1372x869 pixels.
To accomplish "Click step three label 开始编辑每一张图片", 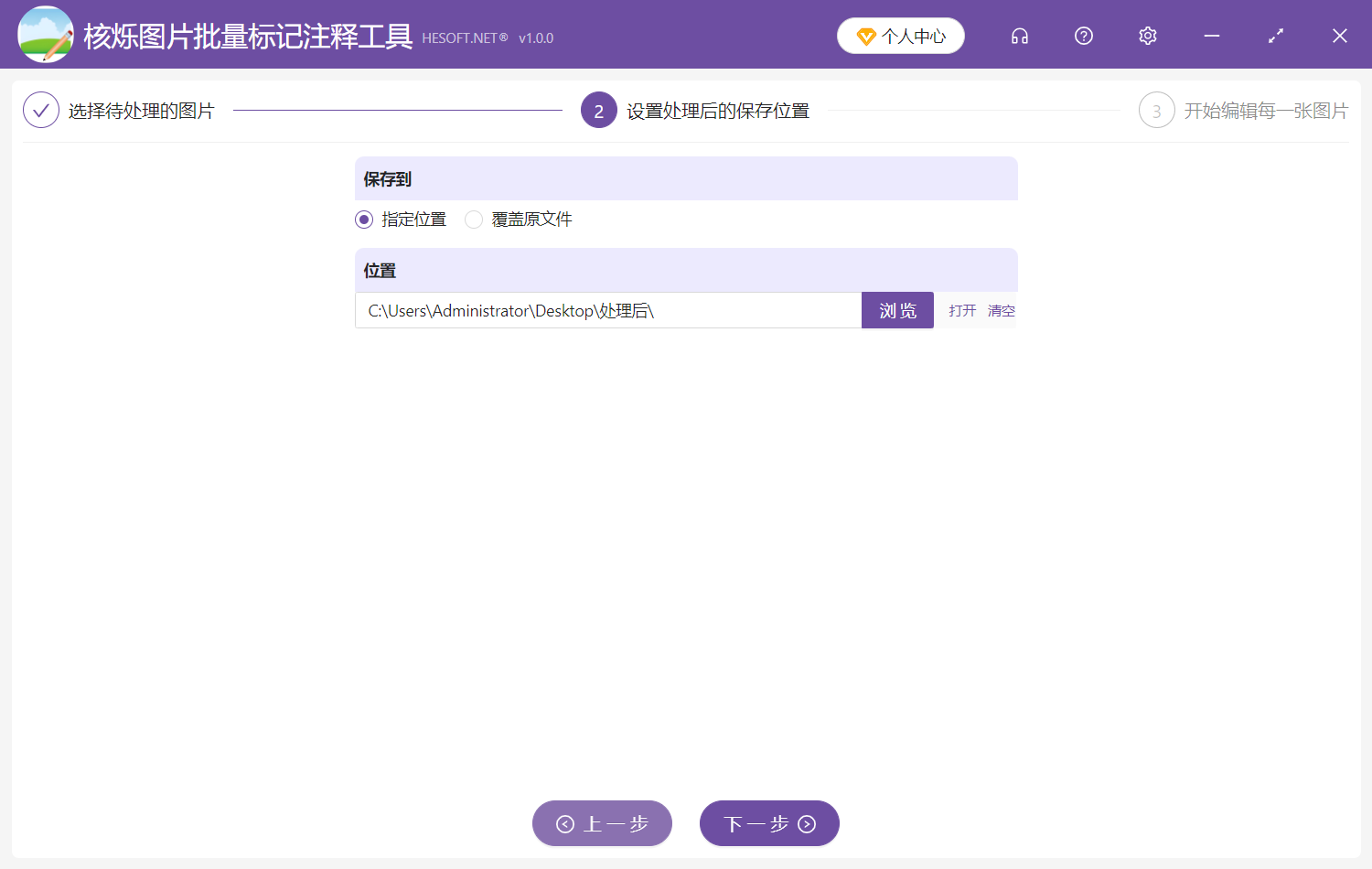I will point(1265,110).
